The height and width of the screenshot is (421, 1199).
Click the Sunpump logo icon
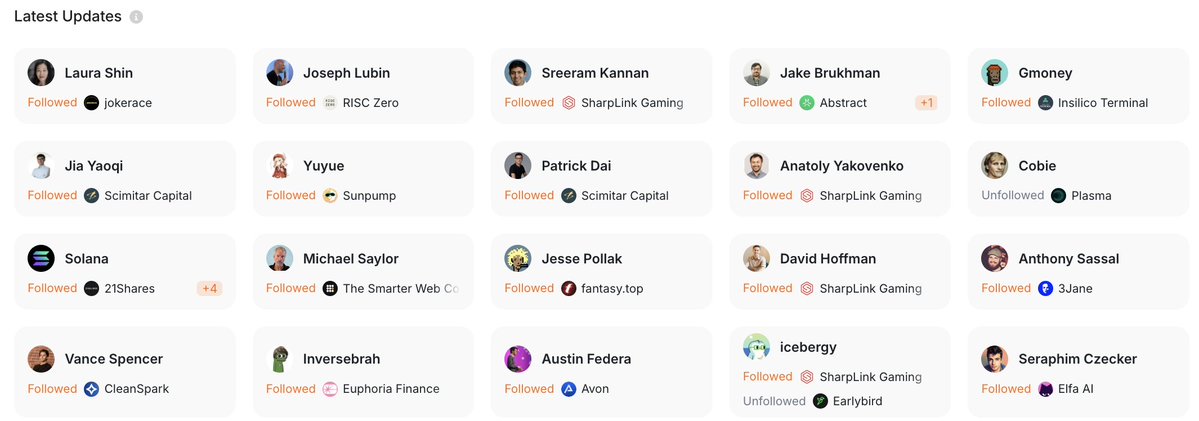pos(330,196)
